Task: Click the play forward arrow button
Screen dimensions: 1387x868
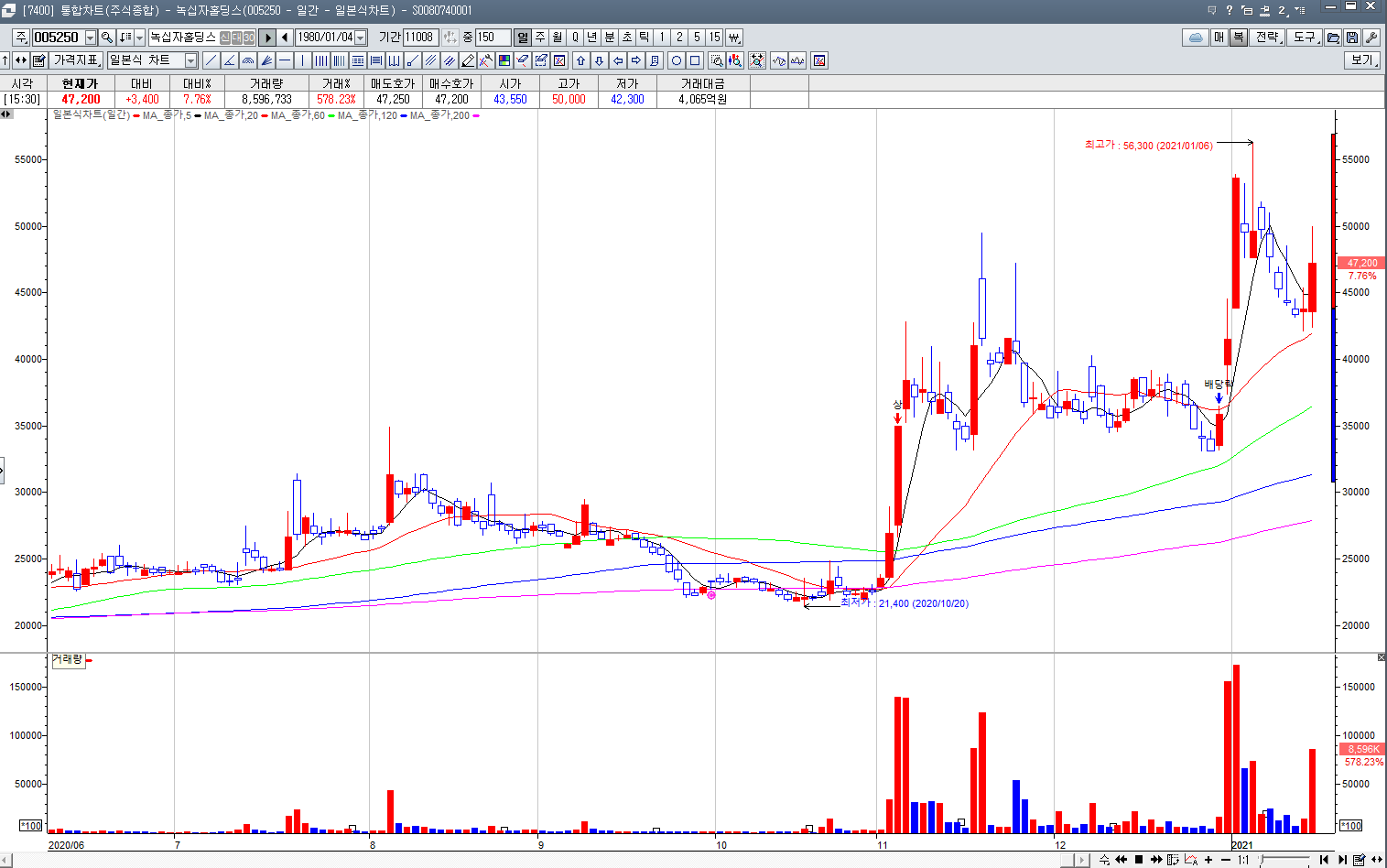Action: click(267, 38)
